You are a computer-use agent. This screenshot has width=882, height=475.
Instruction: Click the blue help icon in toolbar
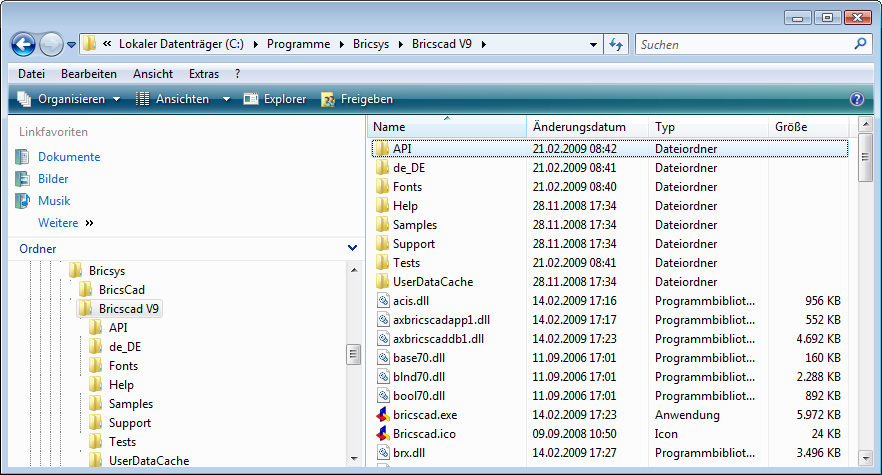[x=857, y=99]
